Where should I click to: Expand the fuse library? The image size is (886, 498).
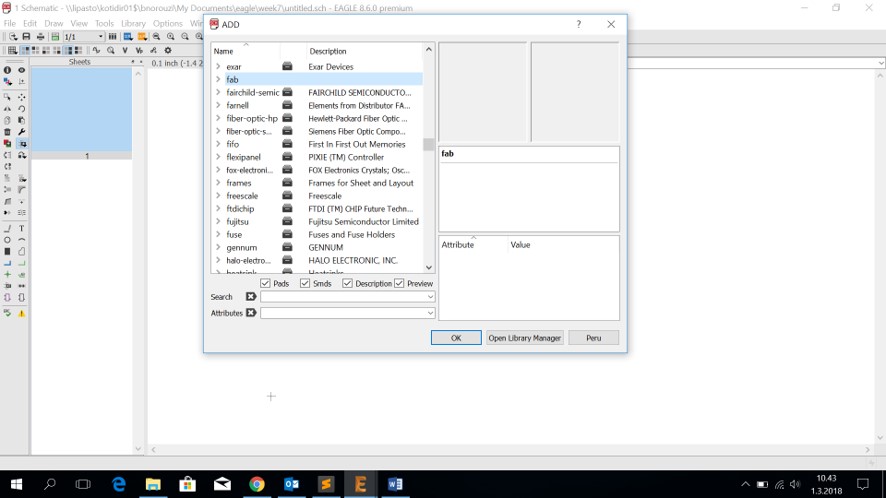218,235
